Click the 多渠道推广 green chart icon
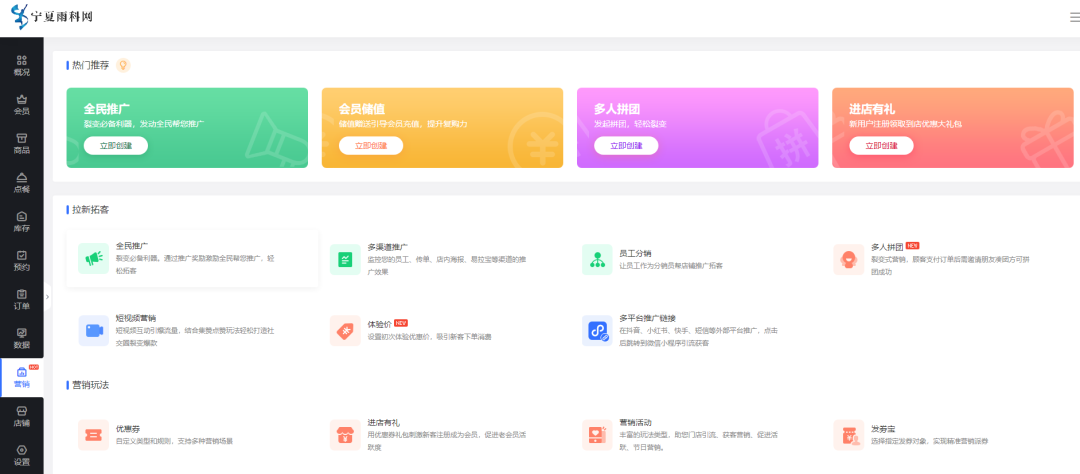 pyautogui.click(x=345, y=259)
